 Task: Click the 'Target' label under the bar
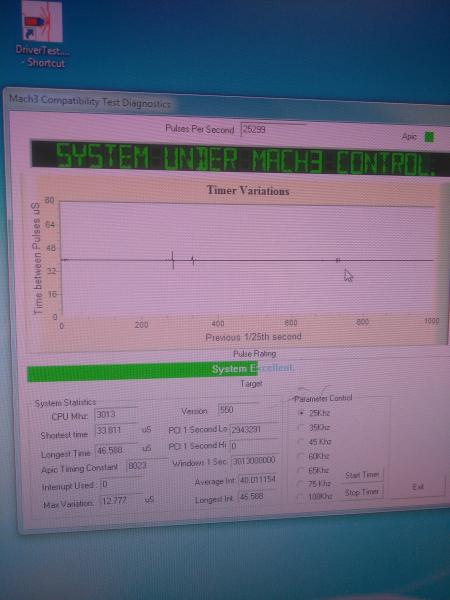click(x=251, y=383)
